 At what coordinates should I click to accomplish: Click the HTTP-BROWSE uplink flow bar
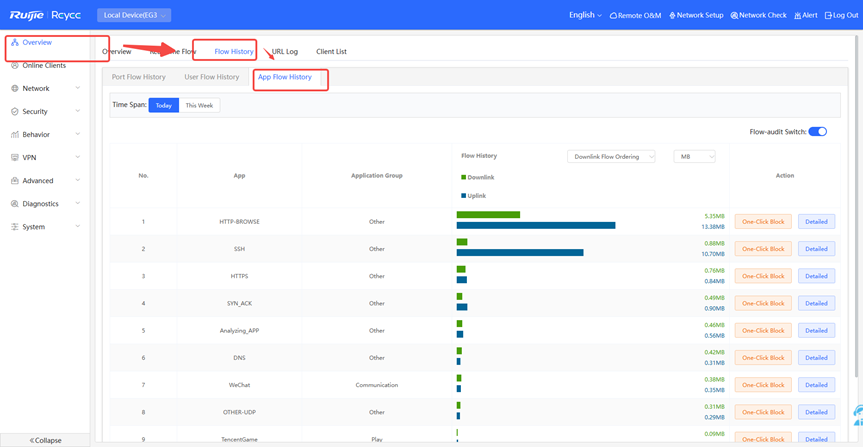click(536, 226)
